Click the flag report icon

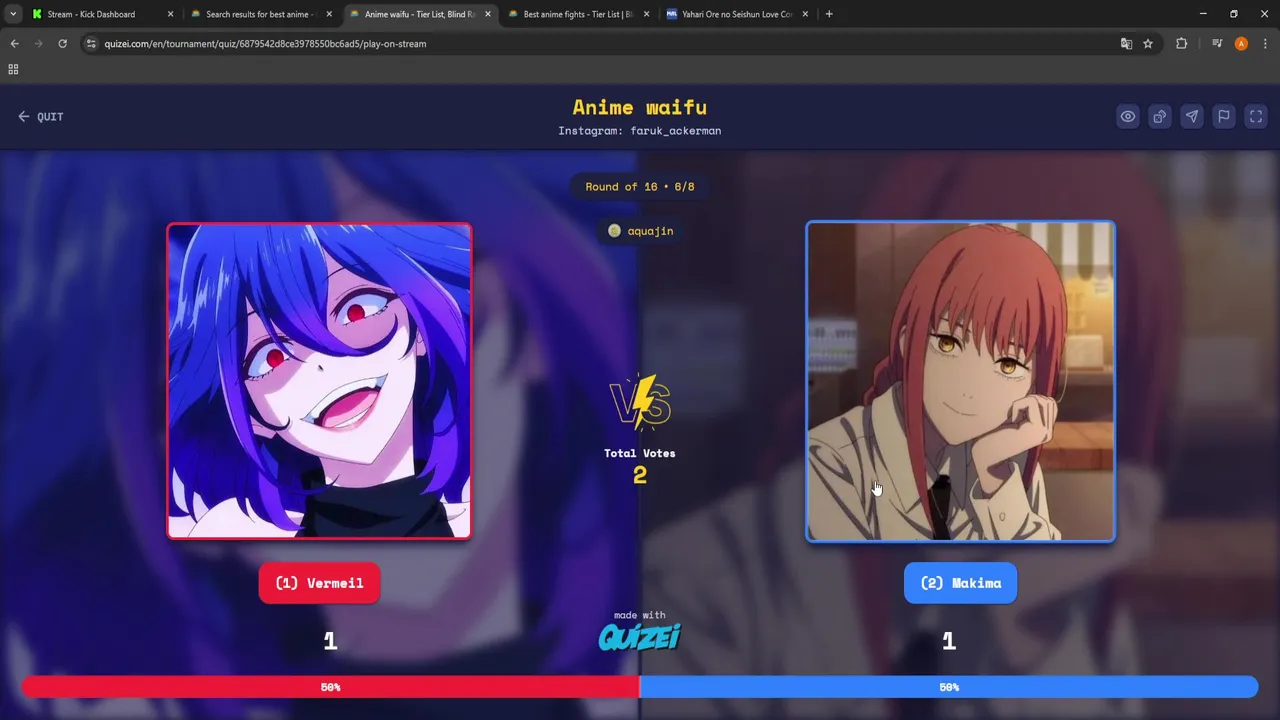1223,117
